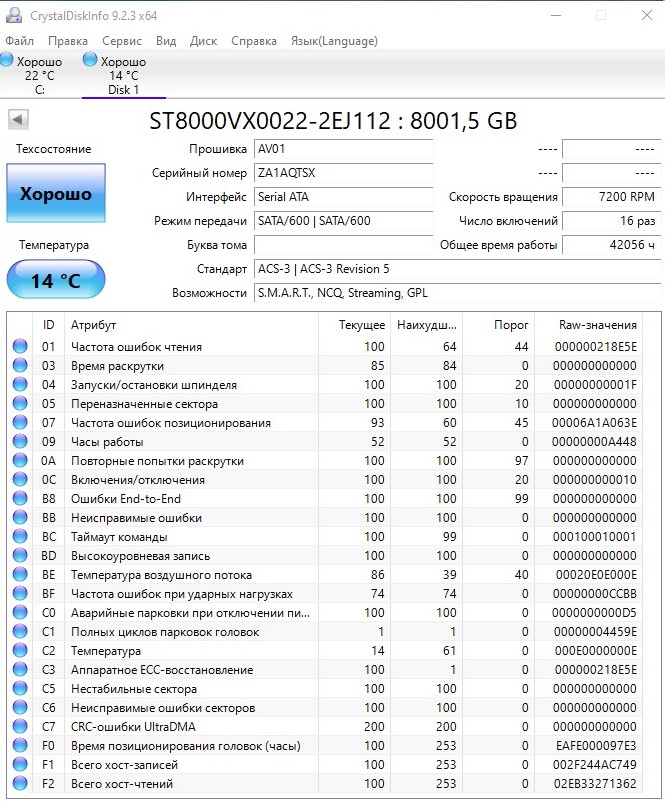Open the Язык(Language) menu
Image resolution: width=665 pixels, height=801 pixels.
(x=334, y=41)
